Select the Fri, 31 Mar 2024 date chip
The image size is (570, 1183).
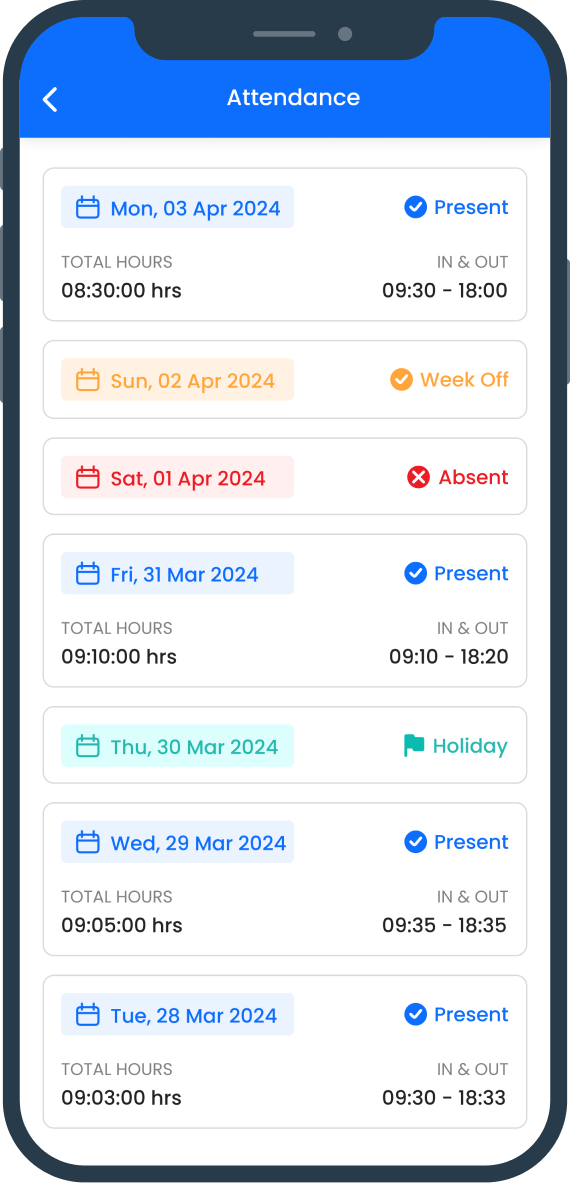[x=177, y=573]
